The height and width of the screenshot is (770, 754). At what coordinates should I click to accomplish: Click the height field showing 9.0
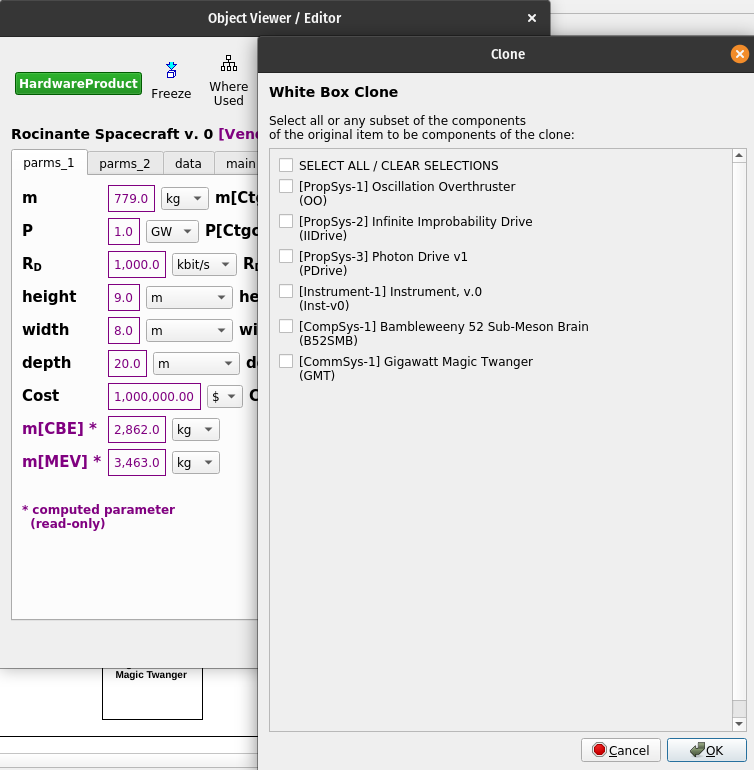tap(124, 297)
